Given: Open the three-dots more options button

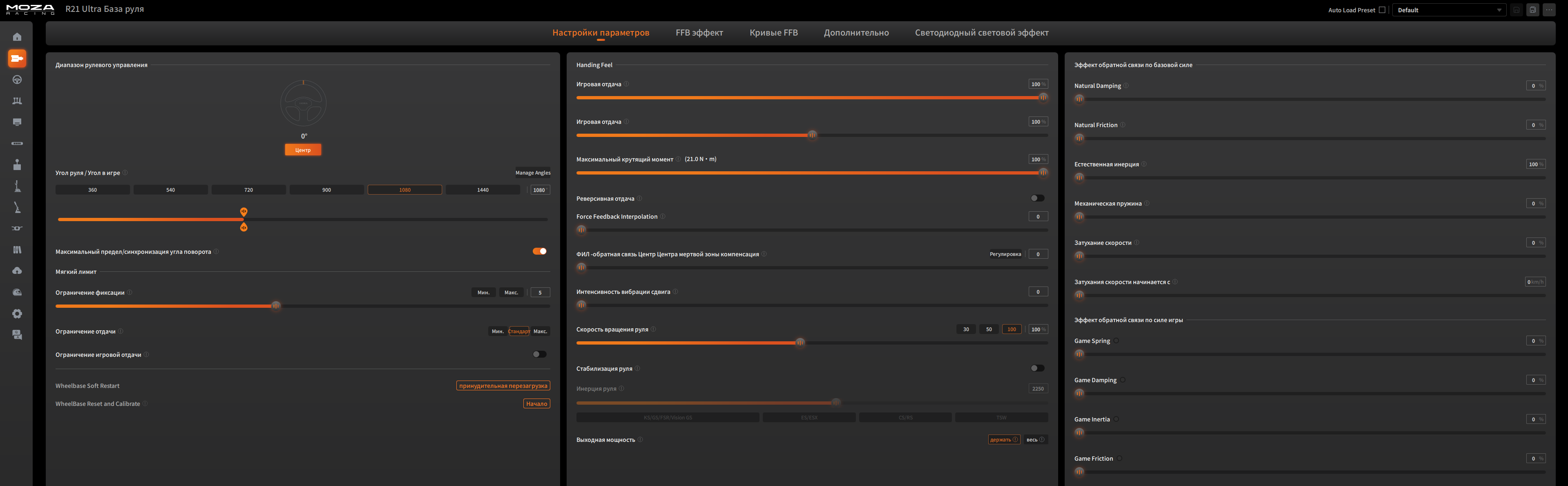Looking at the screenshot, I should click(1548, 10).
